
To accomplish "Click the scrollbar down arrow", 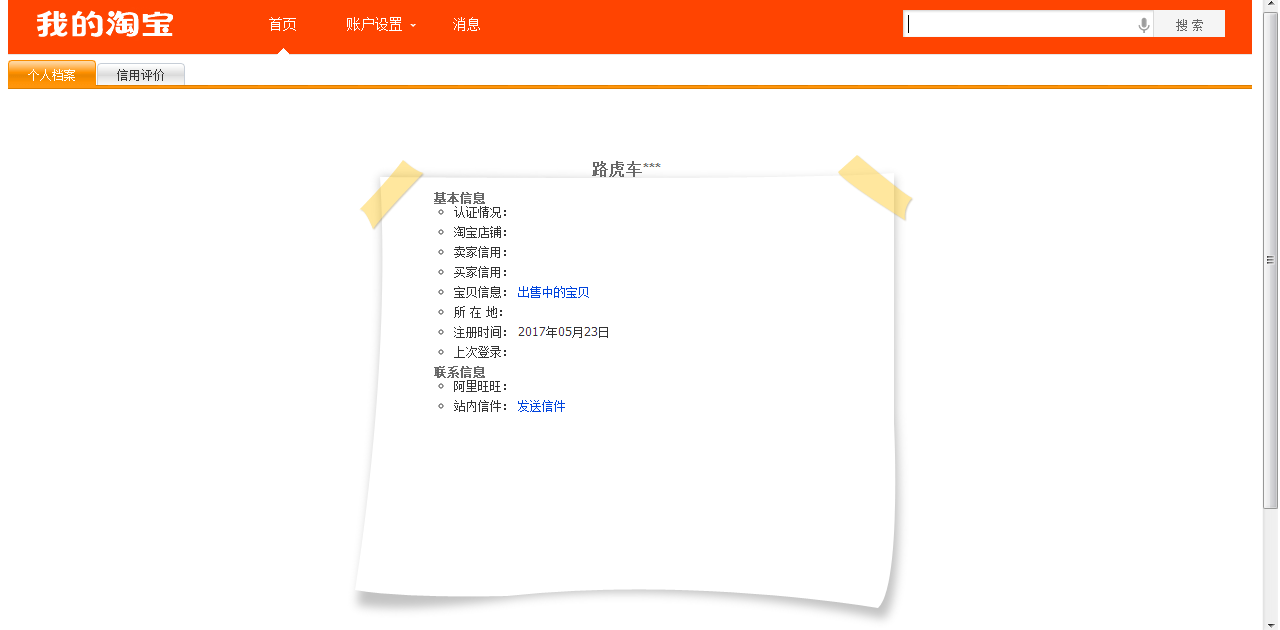I will [x=1271, y=623].
